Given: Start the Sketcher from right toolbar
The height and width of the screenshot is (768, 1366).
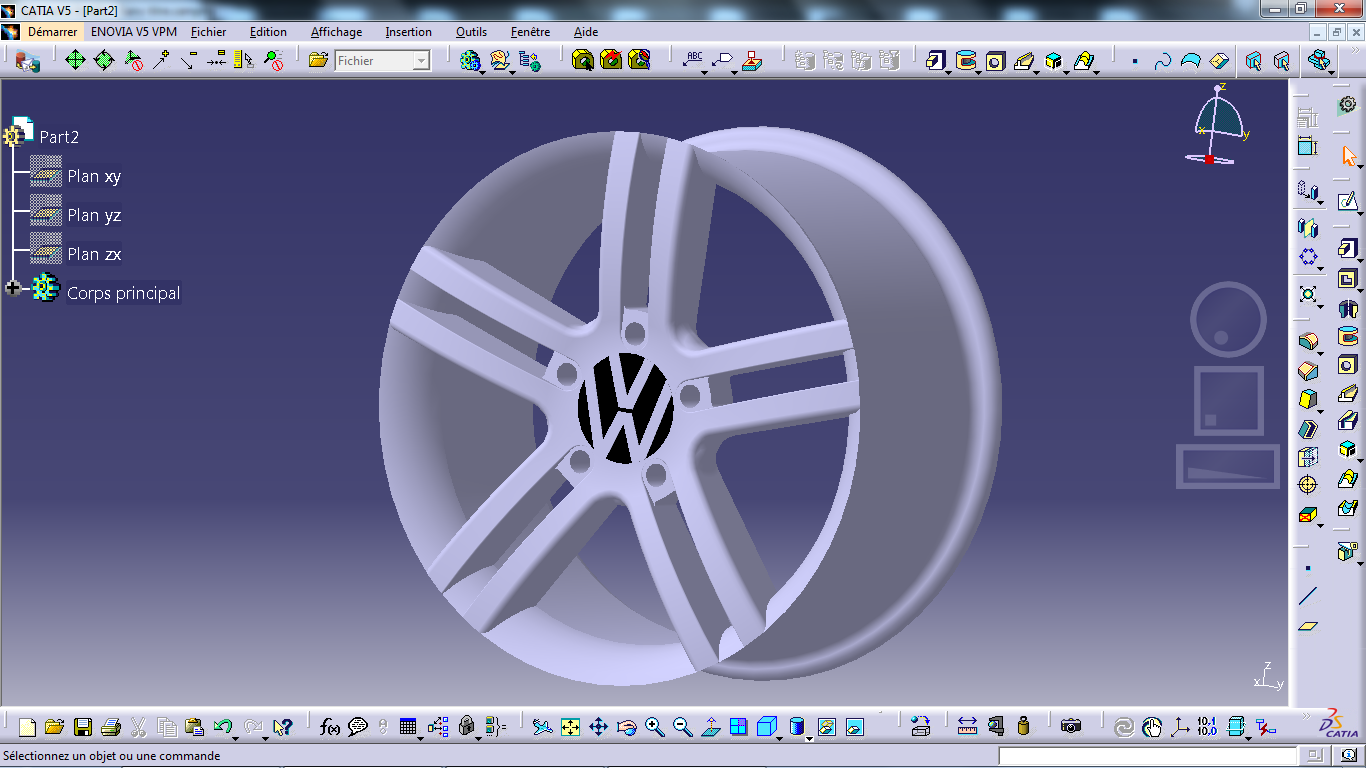Looking at the screenshot, I should (1348, 203).
